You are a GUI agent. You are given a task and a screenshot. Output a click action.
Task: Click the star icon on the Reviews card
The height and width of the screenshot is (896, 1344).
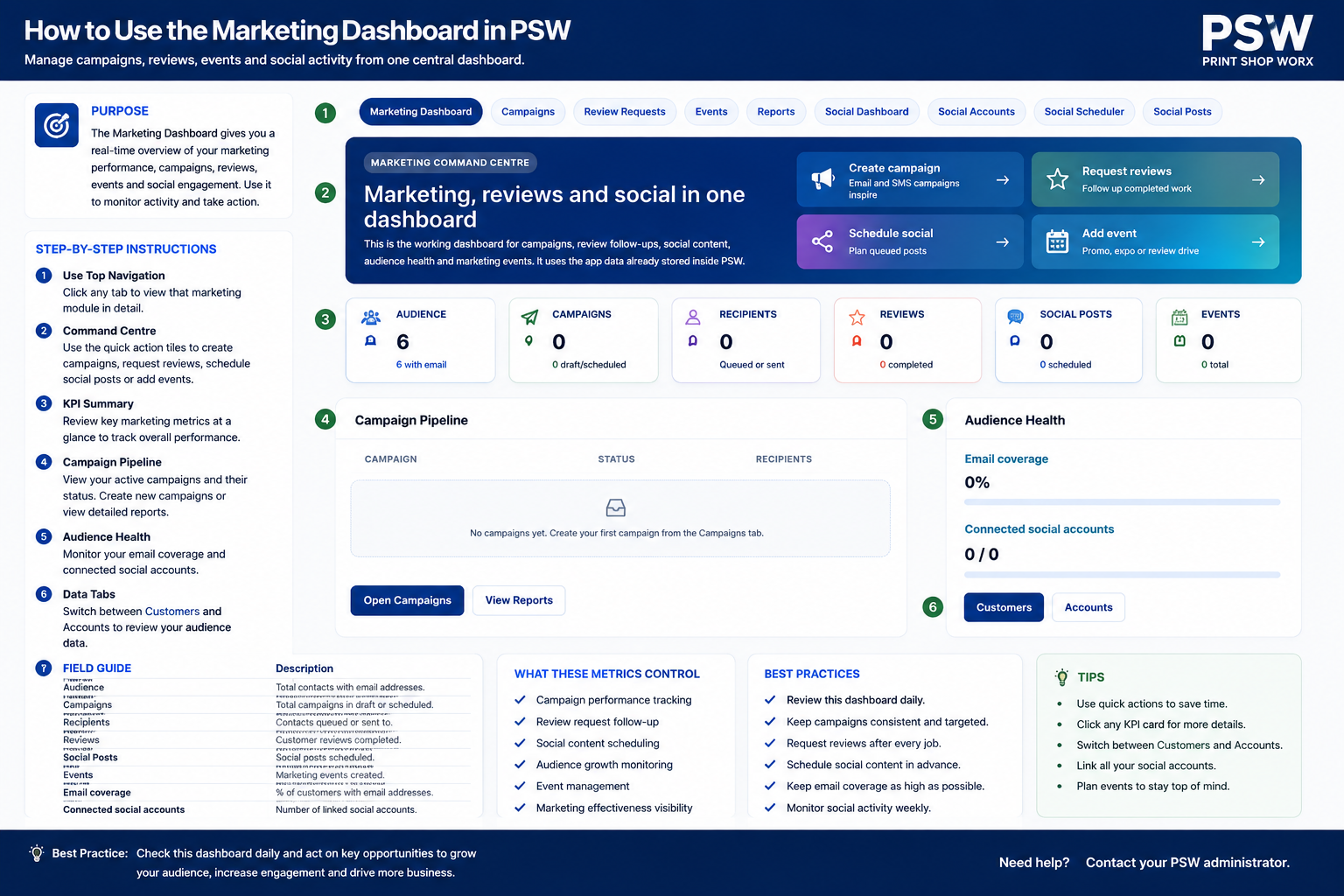[x=857, y=317]
